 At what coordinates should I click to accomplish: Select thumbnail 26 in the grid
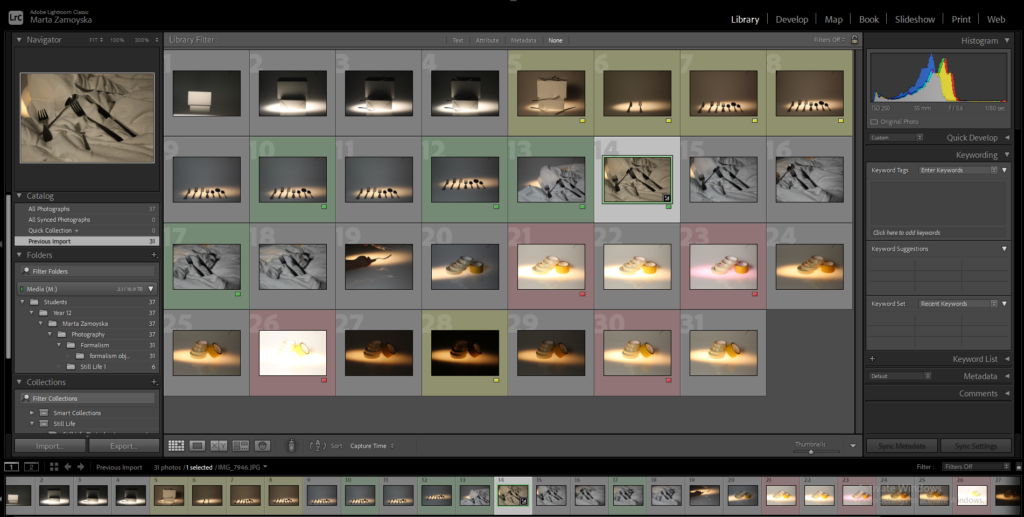[x=293, y=352]
